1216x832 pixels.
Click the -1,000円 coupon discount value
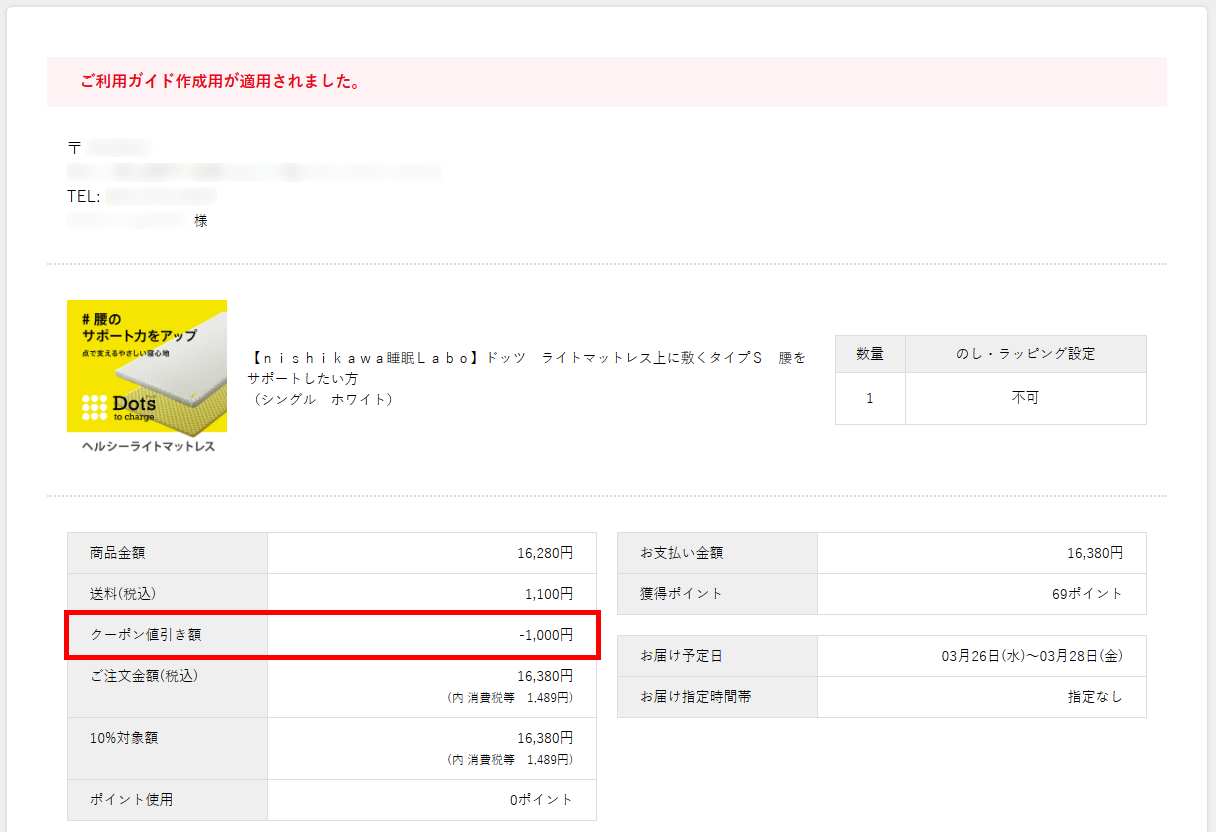click(546, 635)
